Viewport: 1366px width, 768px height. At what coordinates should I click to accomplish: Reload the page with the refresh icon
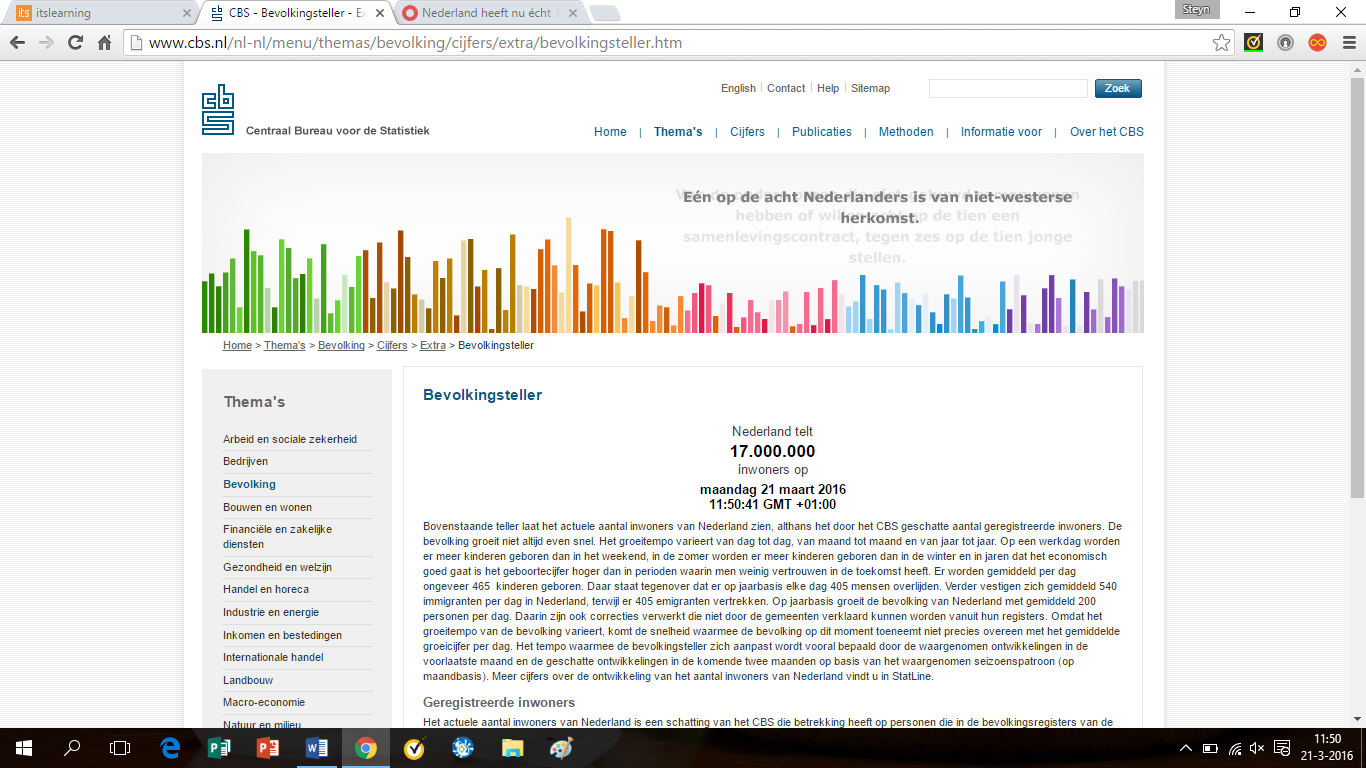[x=75, y=43]
